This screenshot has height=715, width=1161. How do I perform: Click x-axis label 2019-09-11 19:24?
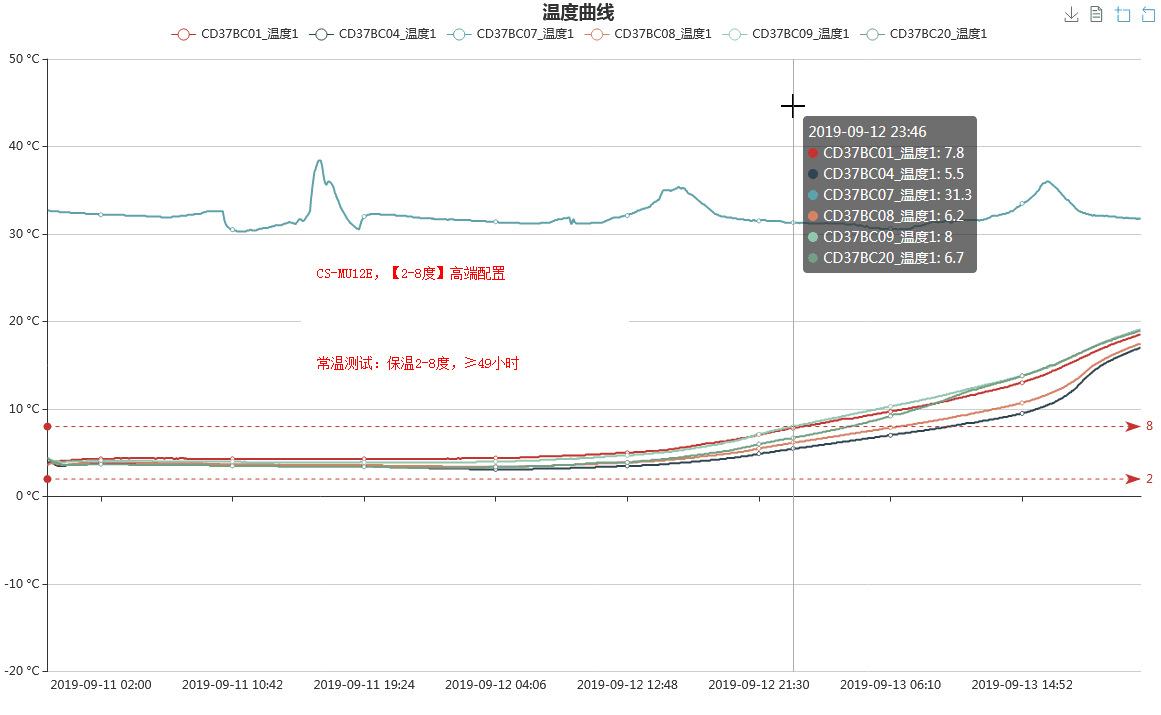click(x=364, y=685)
